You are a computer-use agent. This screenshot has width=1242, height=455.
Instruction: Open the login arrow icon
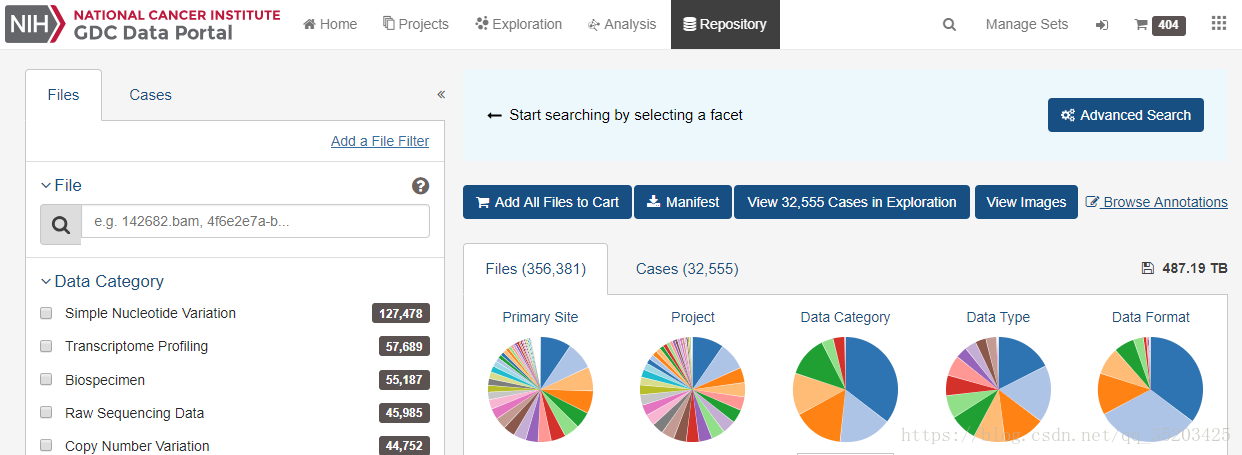pyautogui.click(x=1102, y=24)
